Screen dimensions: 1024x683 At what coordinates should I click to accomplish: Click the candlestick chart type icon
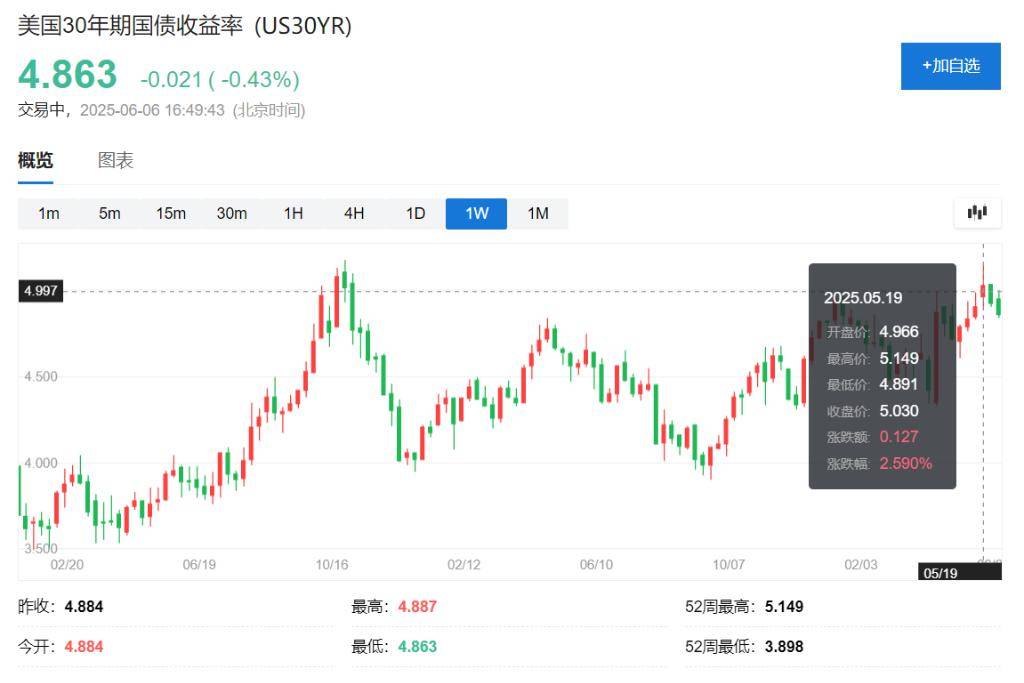[x=977, y=212]
